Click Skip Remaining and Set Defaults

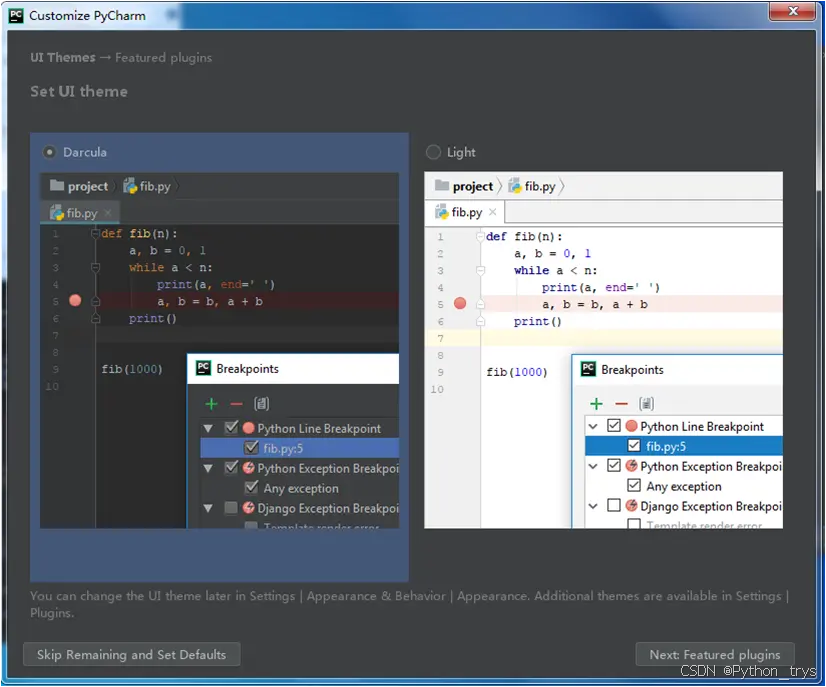132,654
